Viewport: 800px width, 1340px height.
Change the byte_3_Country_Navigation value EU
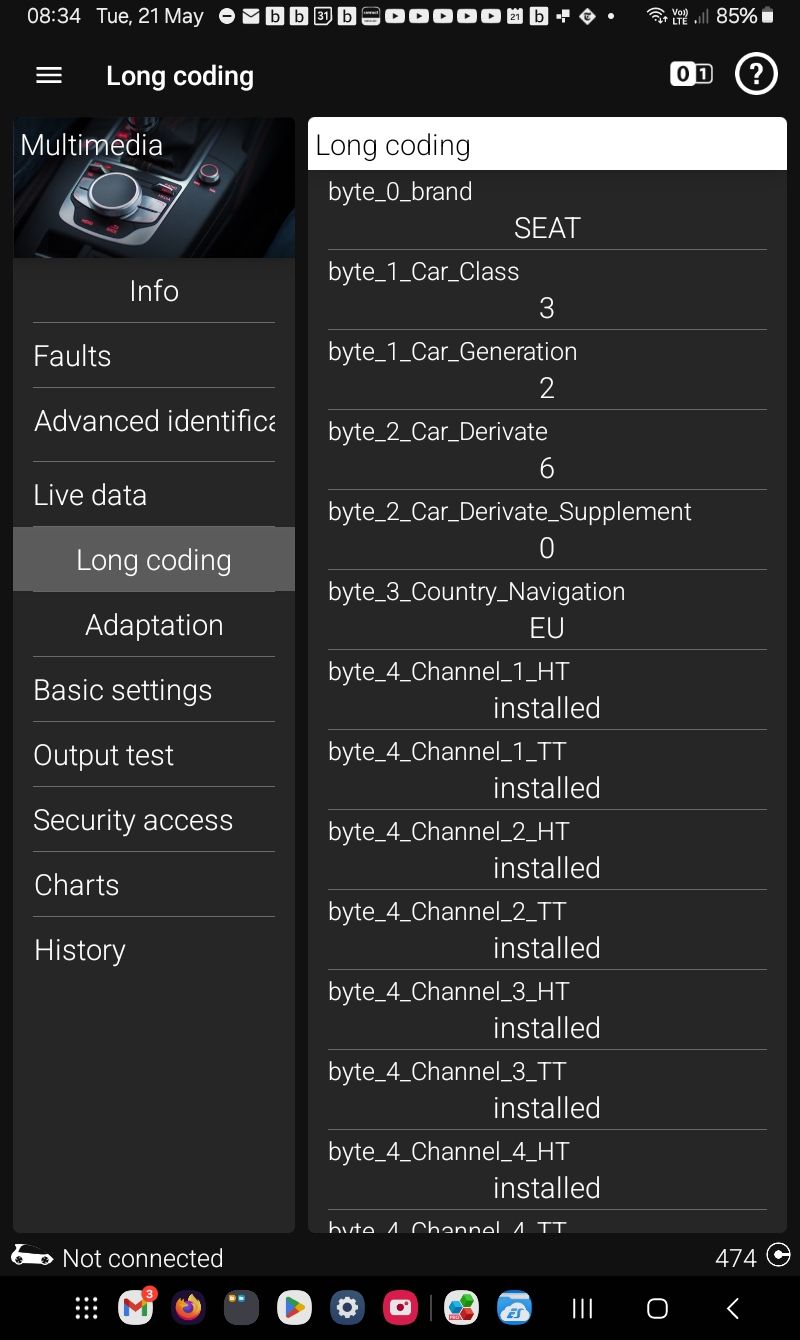(x=546, y=628)
